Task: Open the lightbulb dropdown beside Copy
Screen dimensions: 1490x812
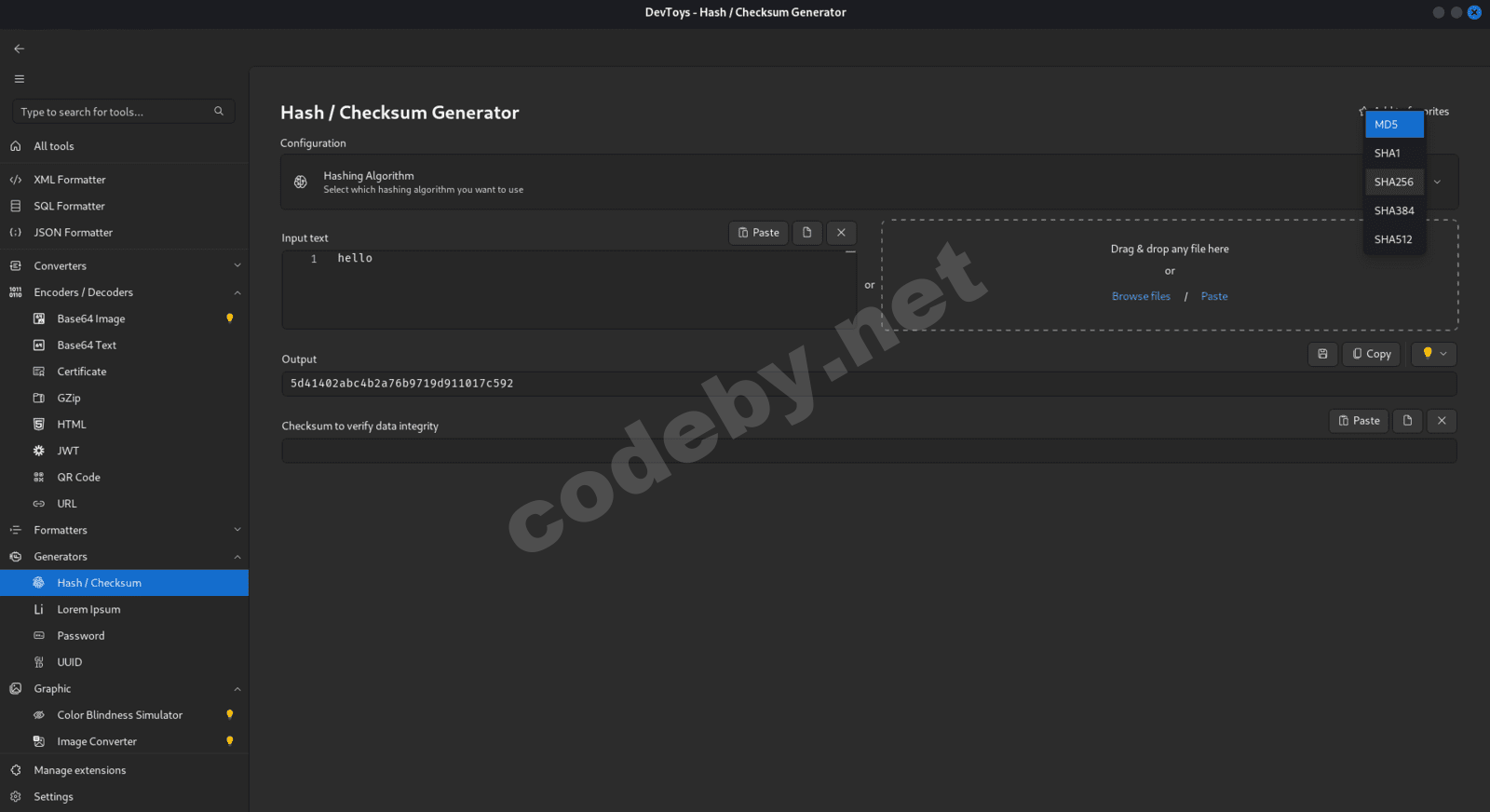Action: 1434,354
